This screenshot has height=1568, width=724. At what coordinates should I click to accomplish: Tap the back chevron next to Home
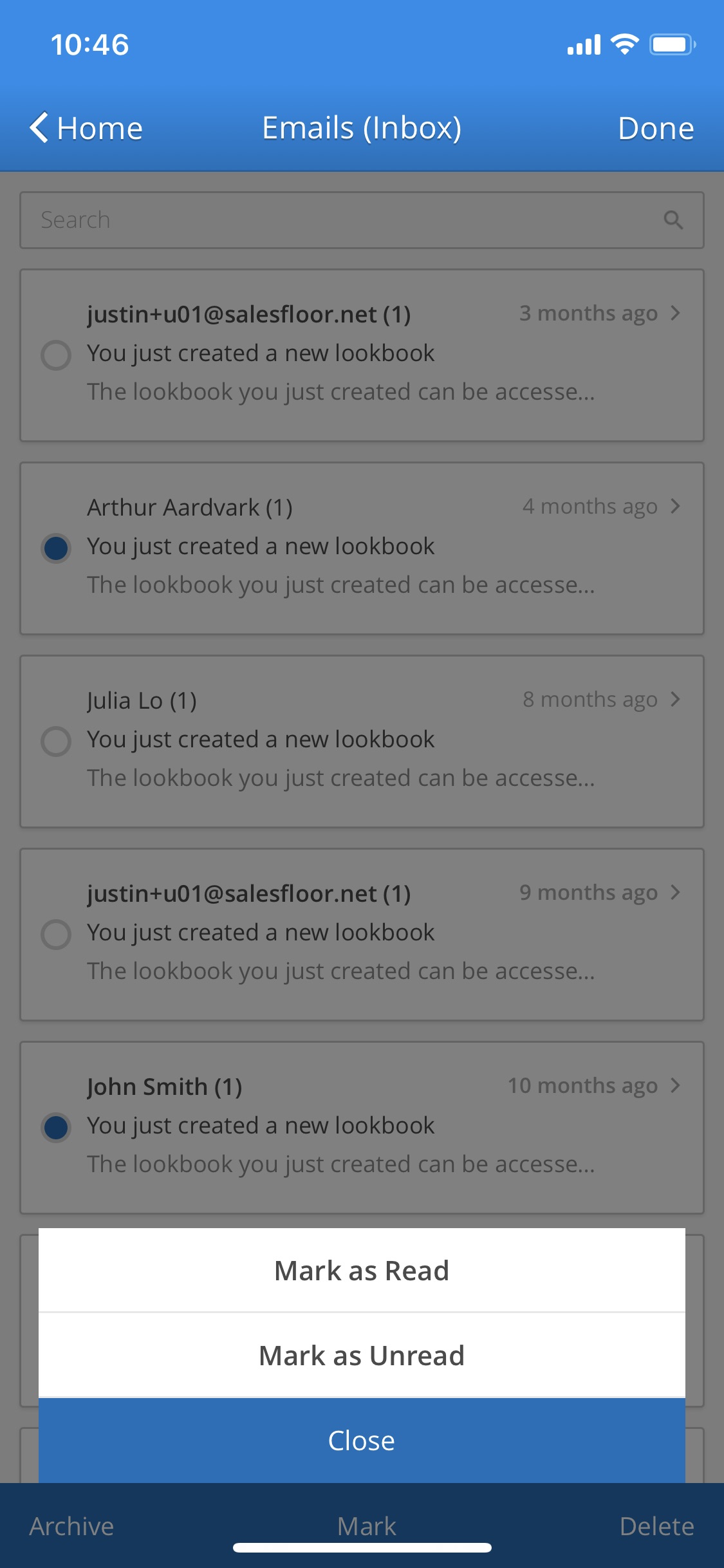tap(39, 127)
